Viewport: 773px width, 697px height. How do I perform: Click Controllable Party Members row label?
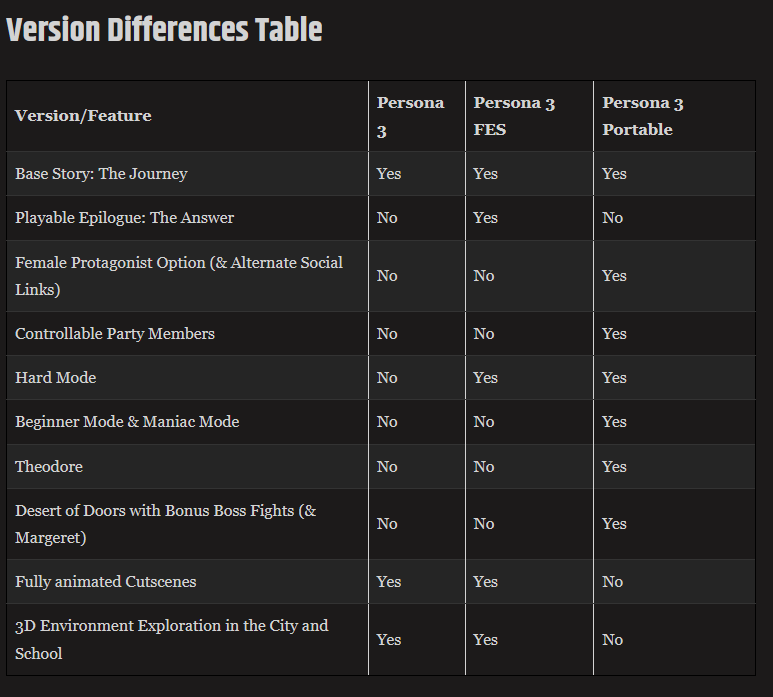pos(115,334)
